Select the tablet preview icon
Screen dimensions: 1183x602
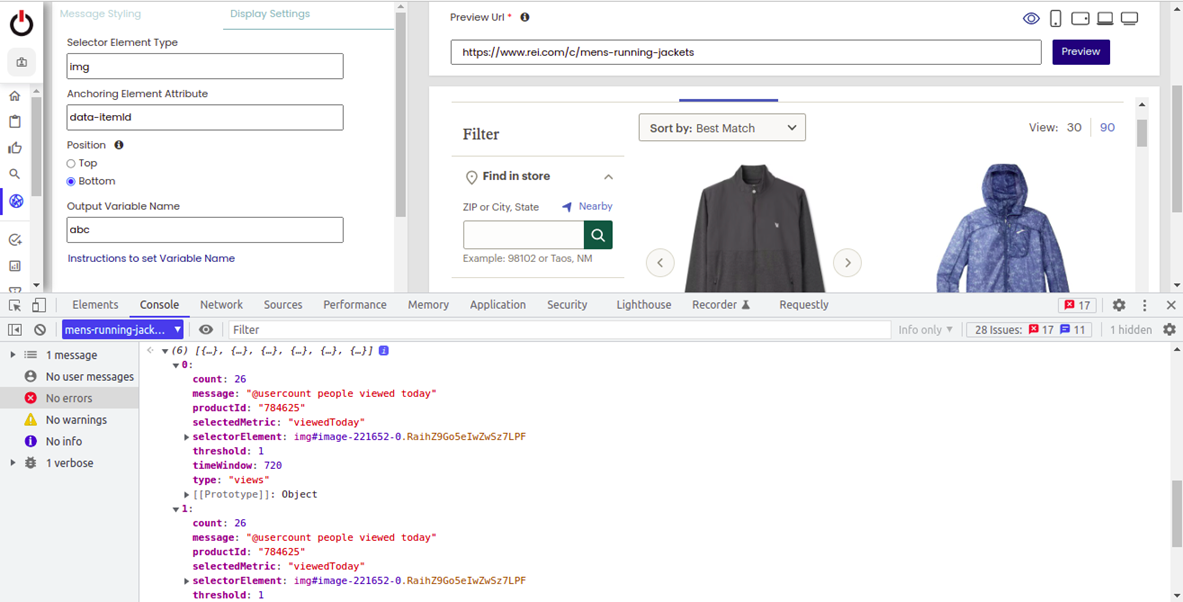(x=1080, y=18)
